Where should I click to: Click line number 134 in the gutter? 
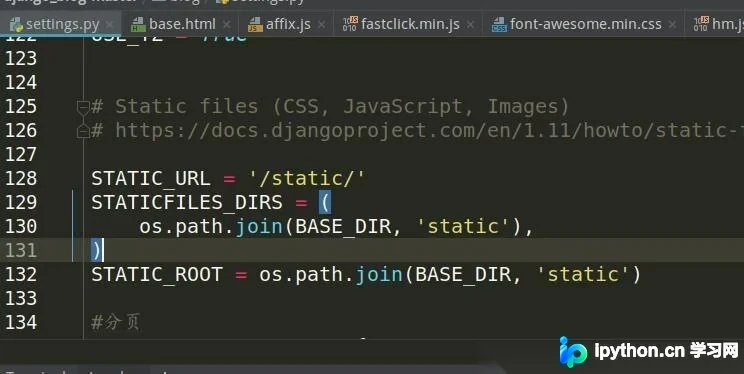[21, 323]
